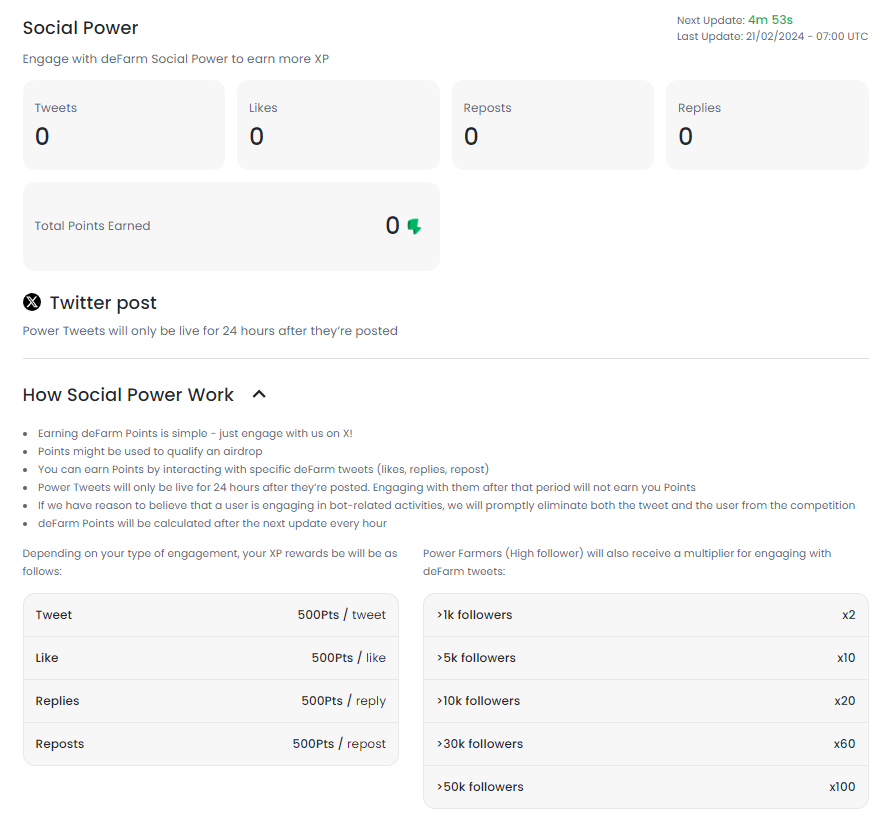Select the Tweet 500Pts reward row
Viewport: 881px width, 821px height.
(210, 615)
